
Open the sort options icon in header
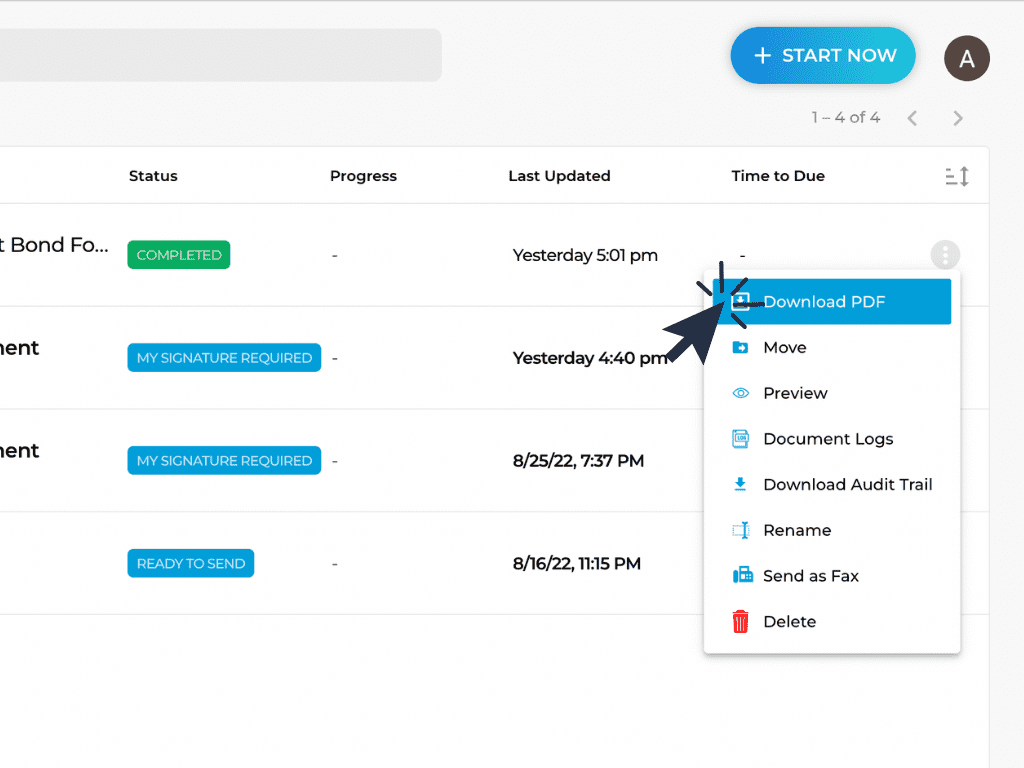(x=957, y=176)
